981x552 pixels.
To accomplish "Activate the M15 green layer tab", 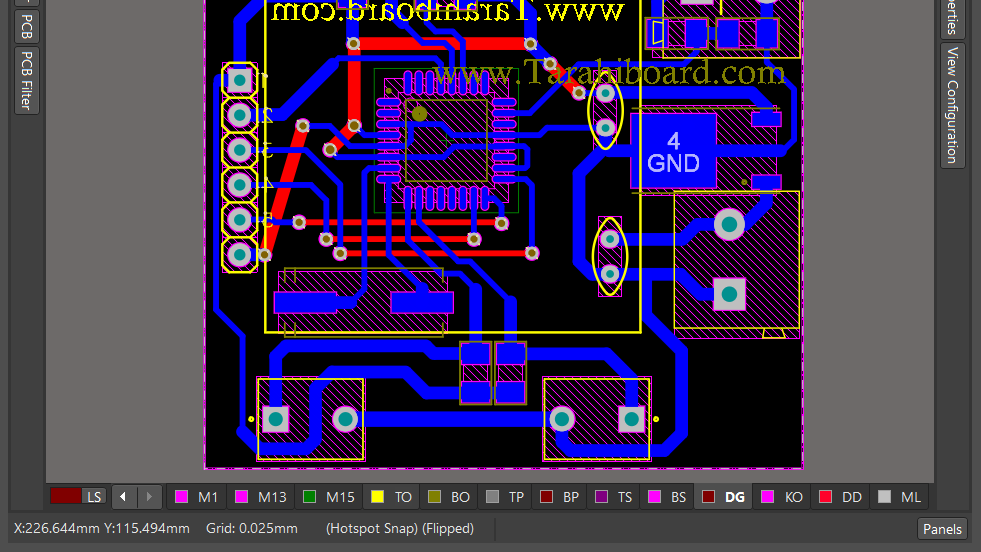I will [x=329, y=497].
